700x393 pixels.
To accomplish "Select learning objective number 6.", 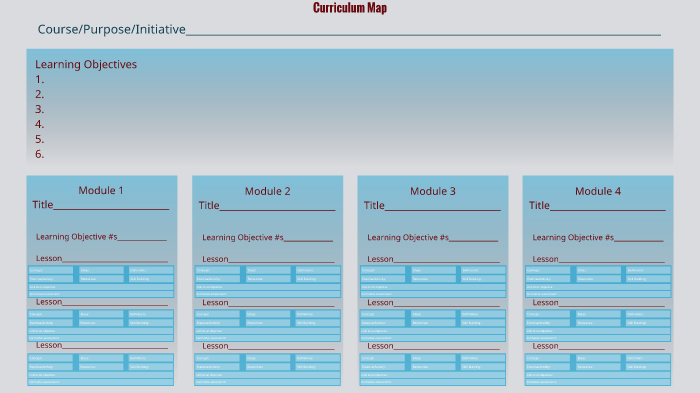I will pos(39,154).
